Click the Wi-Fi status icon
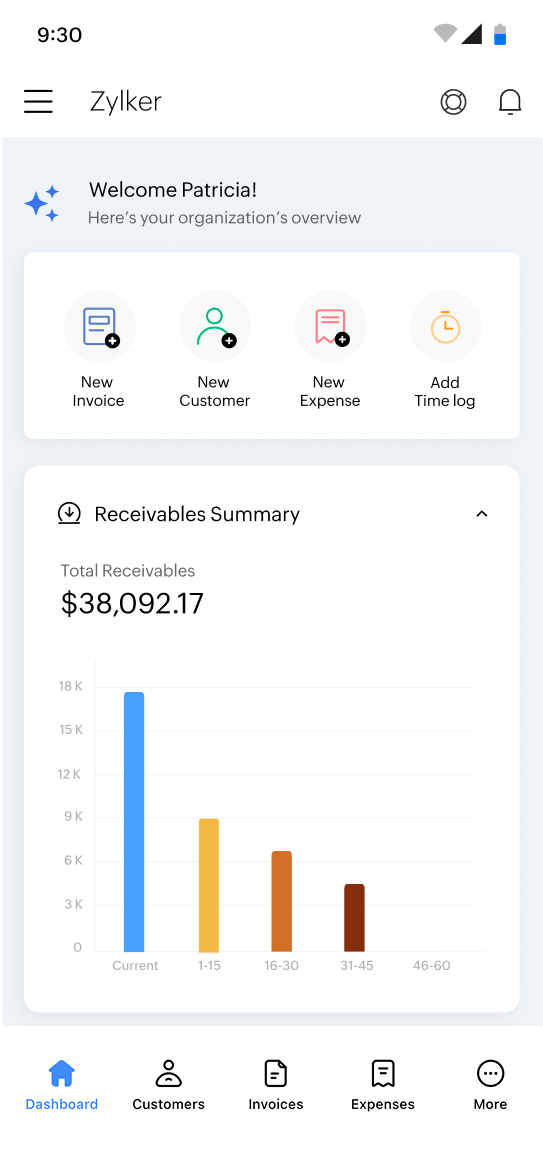543x1172 pixels. (x=445, y=34)
